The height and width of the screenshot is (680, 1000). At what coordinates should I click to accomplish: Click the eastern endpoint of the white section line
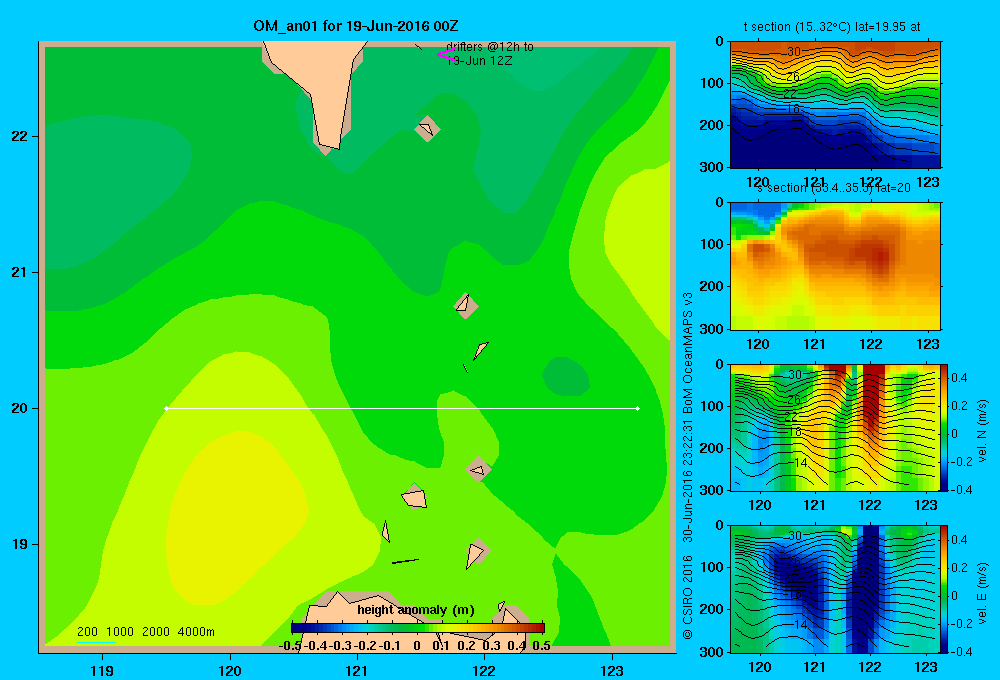point(638,408)
